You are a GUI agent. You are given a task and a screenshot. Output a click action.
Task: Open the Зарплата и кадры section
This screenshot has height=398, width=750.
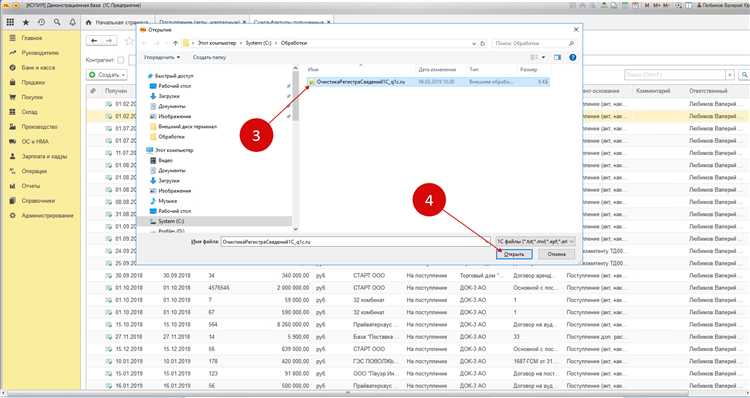[x=44, y=156]
